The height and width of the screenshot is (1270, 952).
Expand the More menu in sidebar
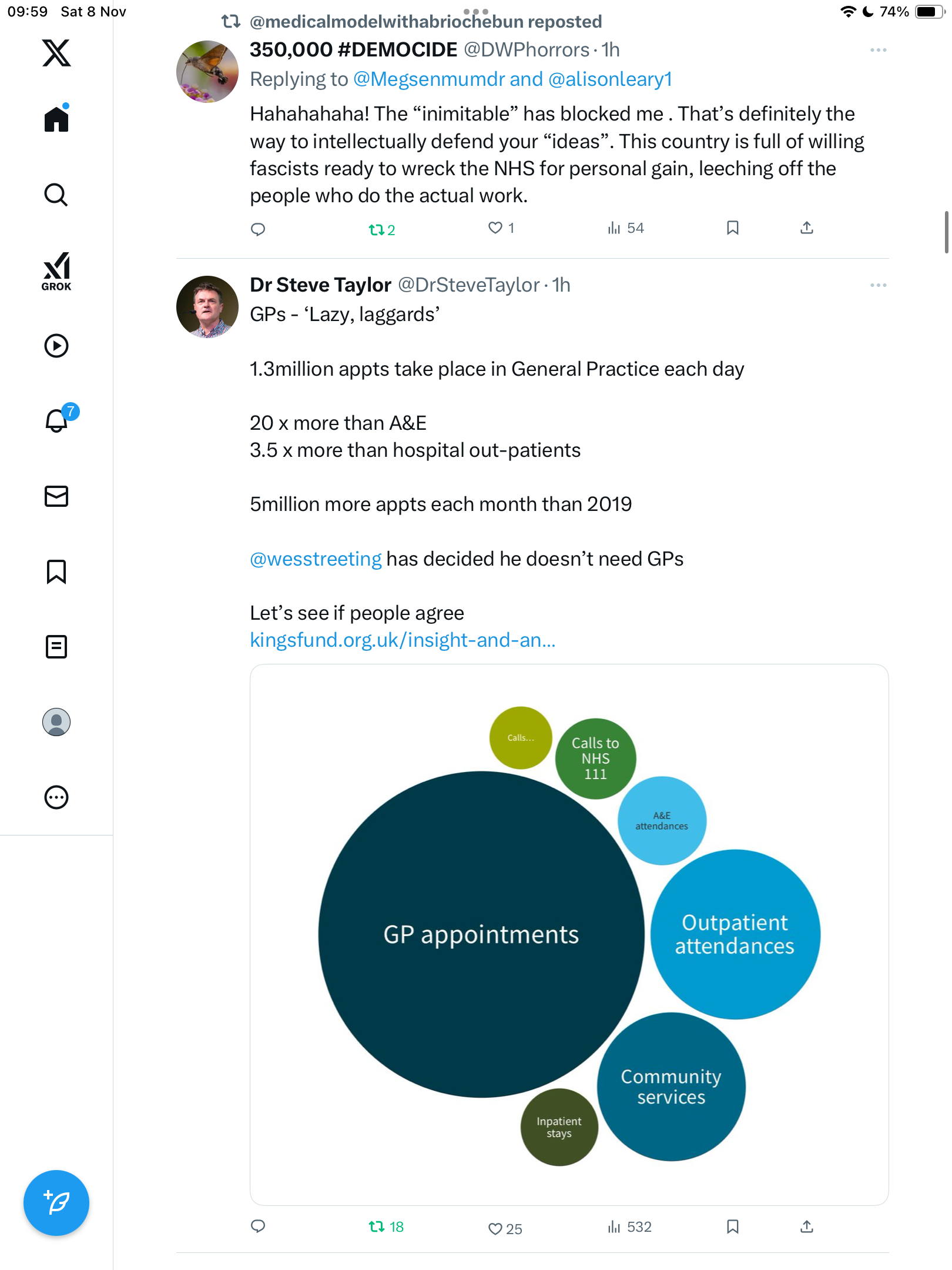(x=56, y=797)
